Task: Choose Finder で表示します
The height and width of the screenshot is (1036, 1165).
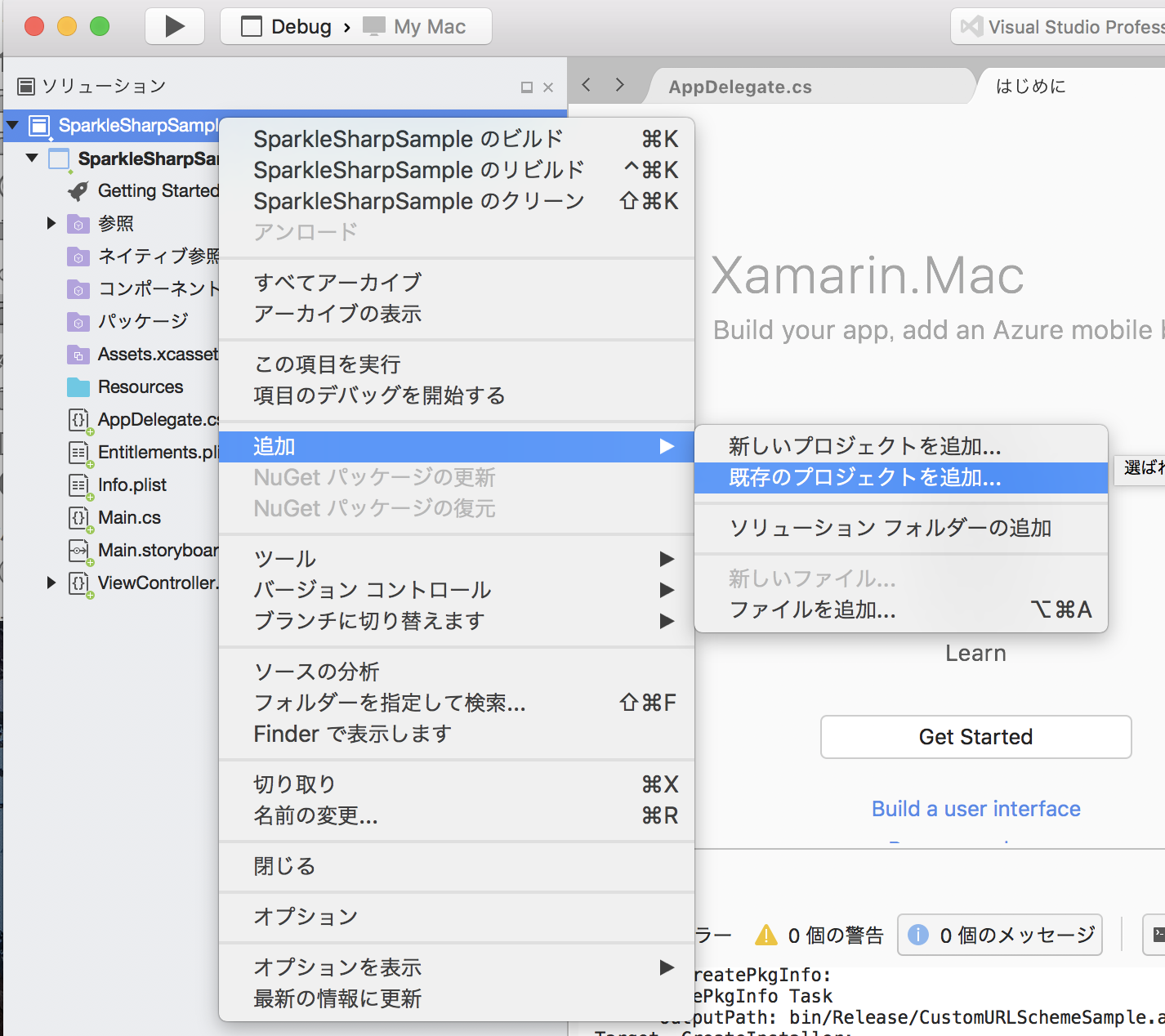Action: (x=457, y=734)
